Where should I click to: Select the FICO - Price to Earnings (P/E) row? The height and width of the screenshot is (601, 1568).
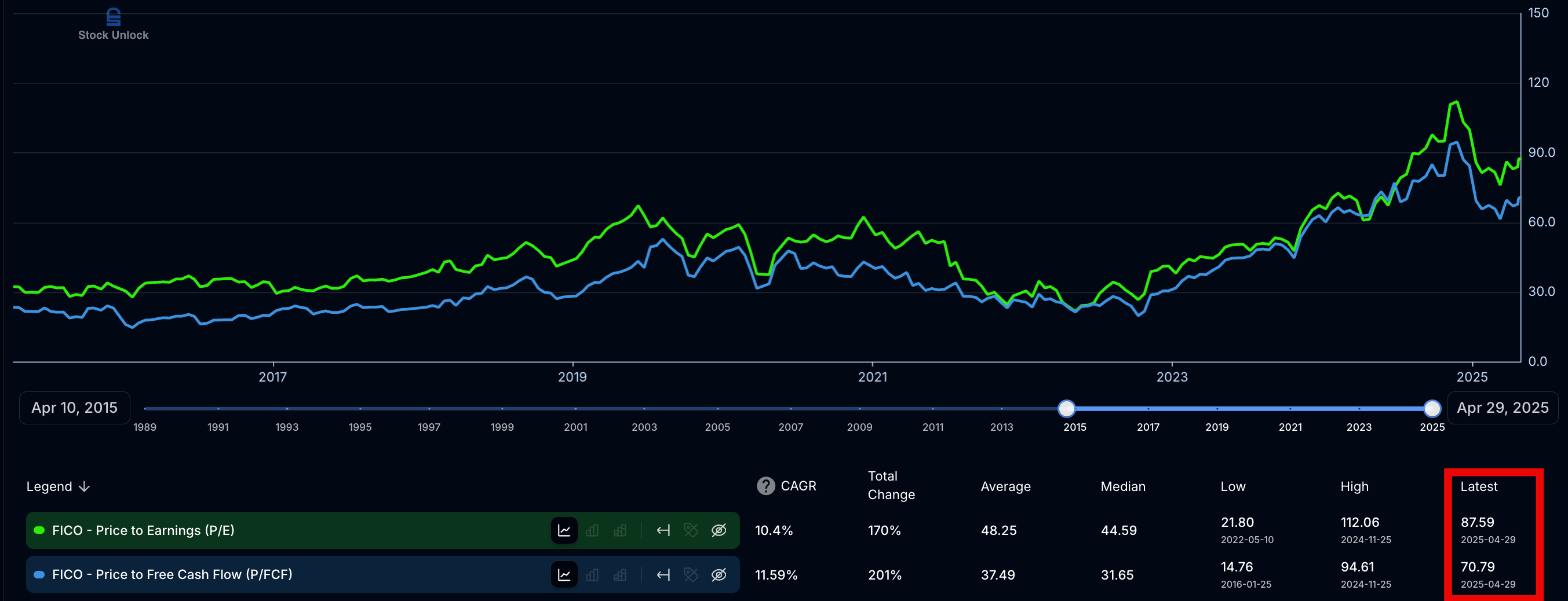pyautogui.click(x=383, y=530)
